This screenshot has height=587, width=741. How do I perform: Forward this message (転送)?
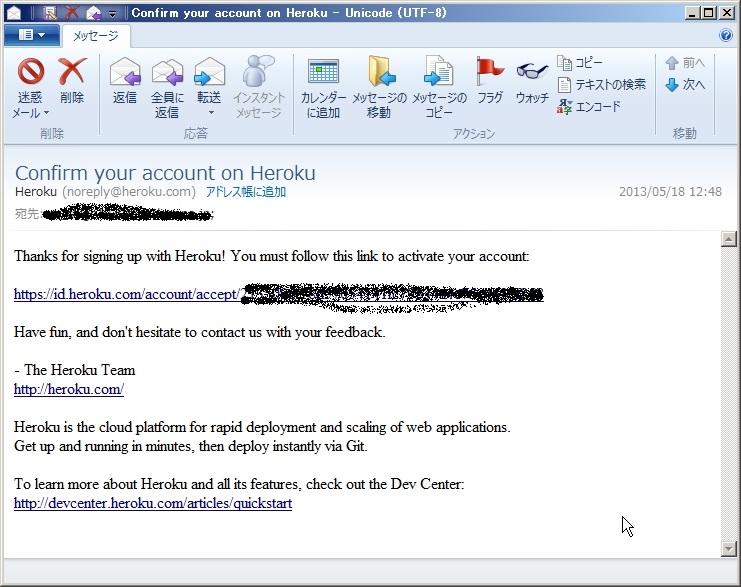click(209, 80)
